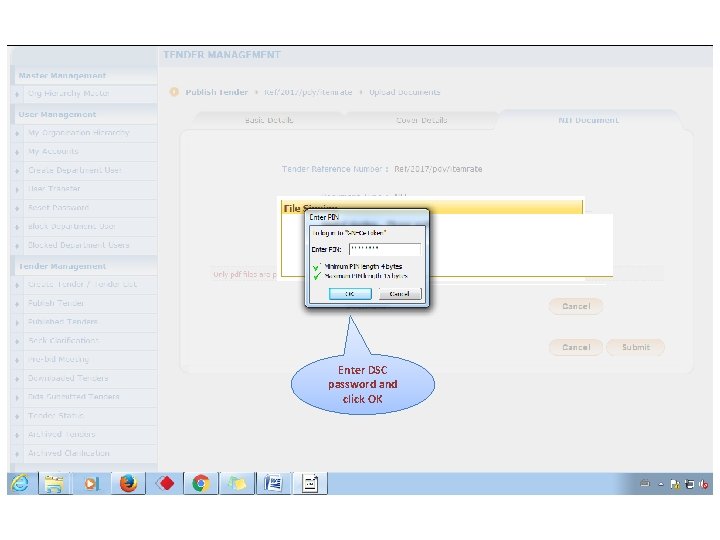
Task: Click the Submit button on the page
Action: 636,347
